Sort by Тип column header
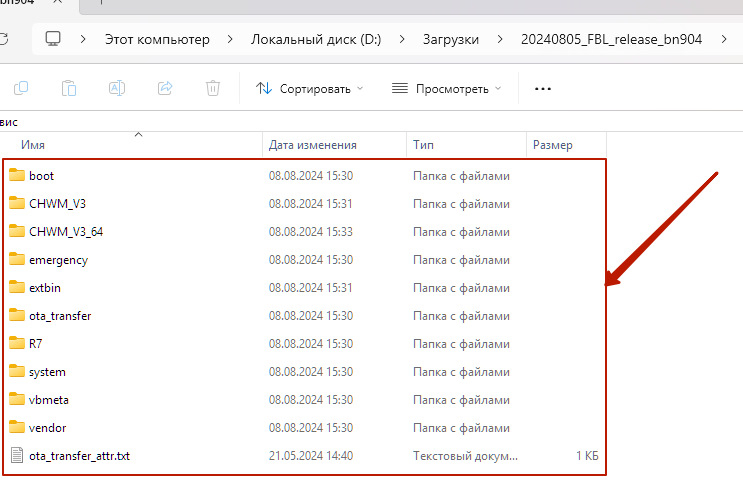Viewport: 743px width, 493px height. click(x=423, y=145)
